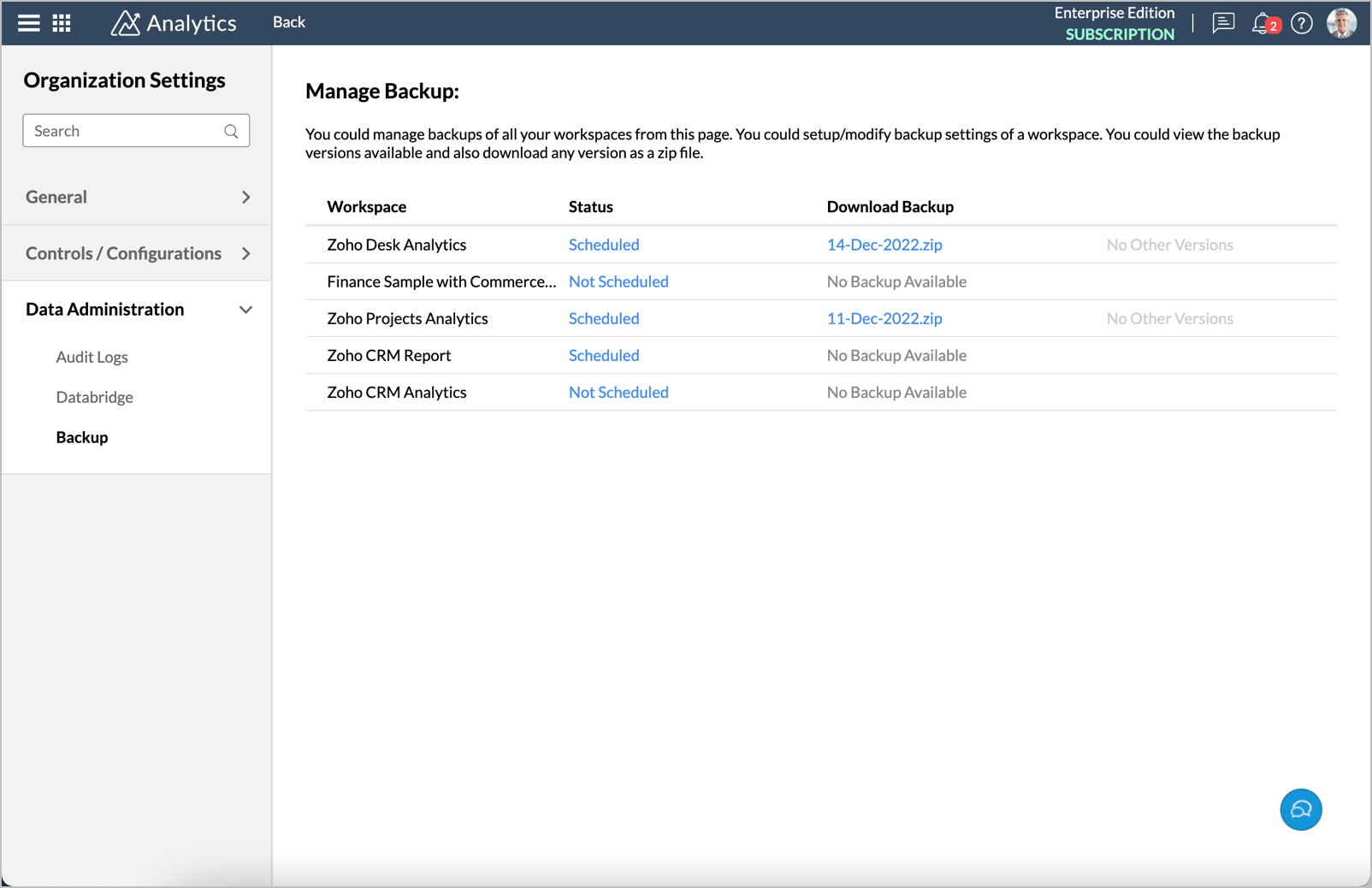
Task: Click the Finance Sample with Commerce workspace name
Action: click(x=441, y=281)
